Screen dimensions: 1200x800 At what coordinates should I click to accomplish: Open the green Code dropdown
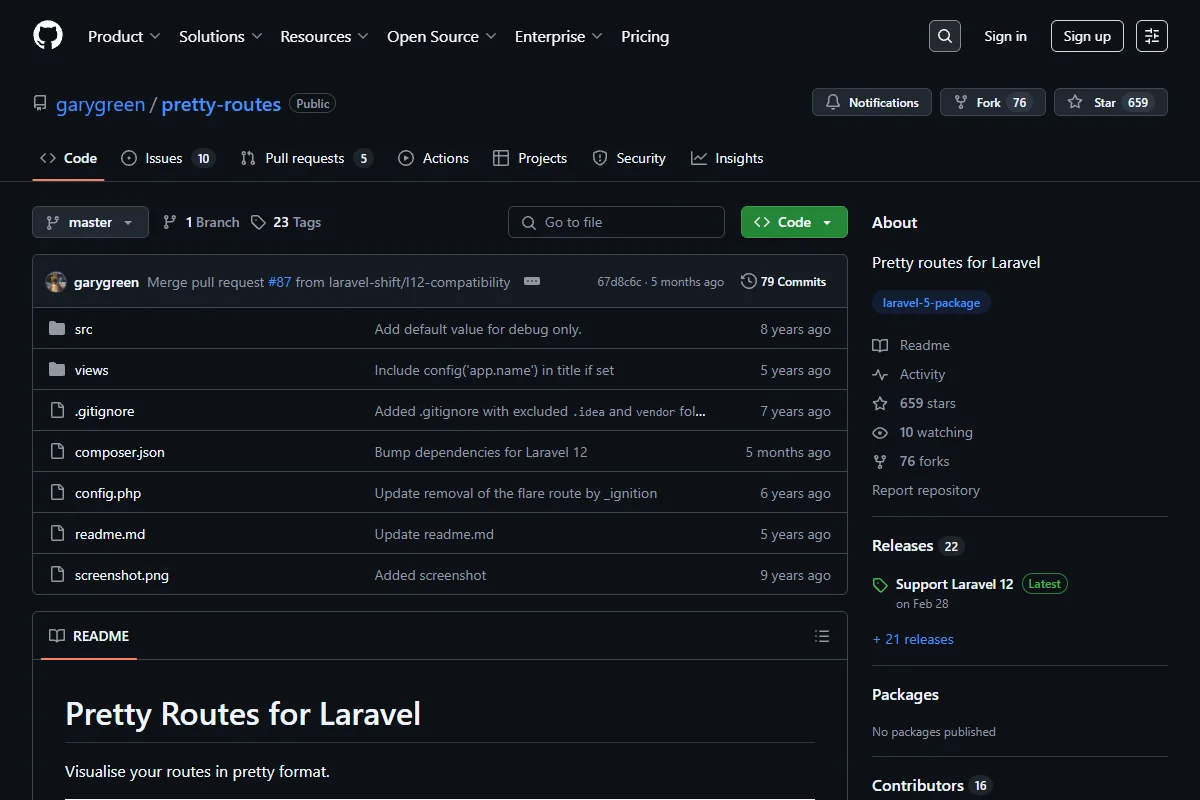click(x=794, y=222)
